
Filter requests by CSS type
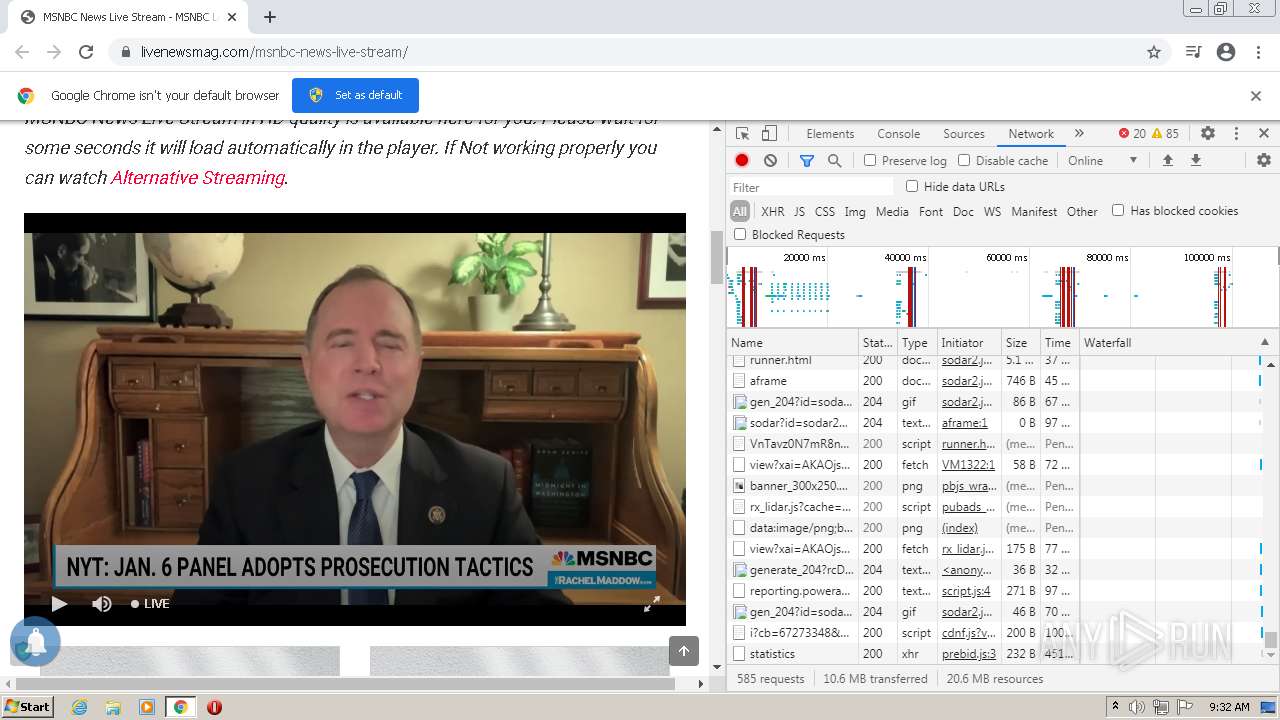(x=825, y=211)
